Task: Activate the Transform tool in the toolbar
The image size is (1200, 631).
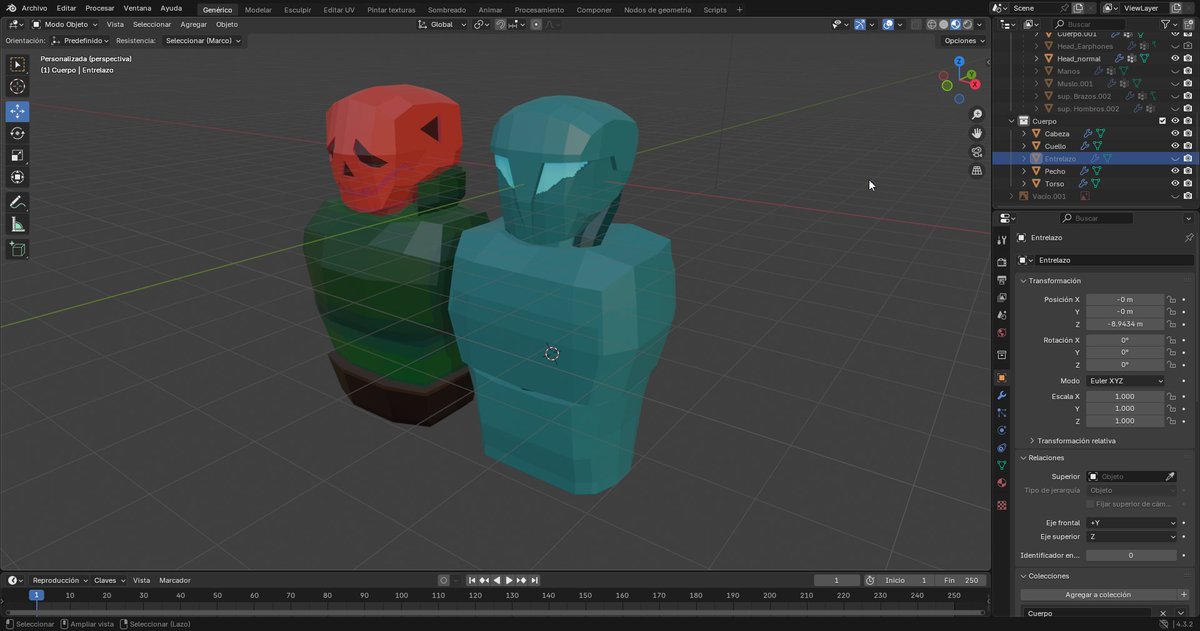Action: pos(18,177)
